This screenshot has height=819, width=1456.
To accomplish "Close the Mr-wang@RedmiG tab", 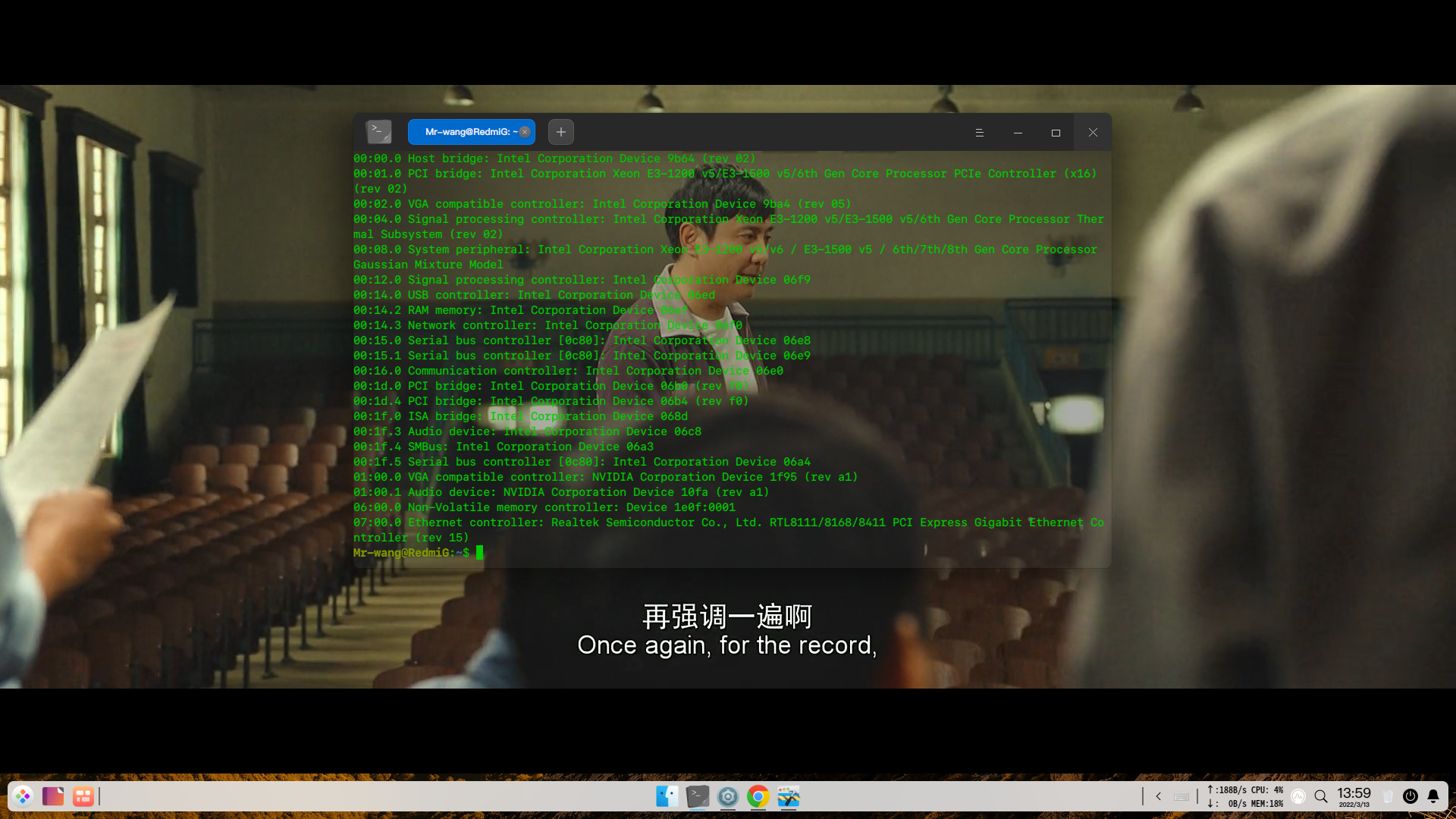I will click(x=524, y=131).
